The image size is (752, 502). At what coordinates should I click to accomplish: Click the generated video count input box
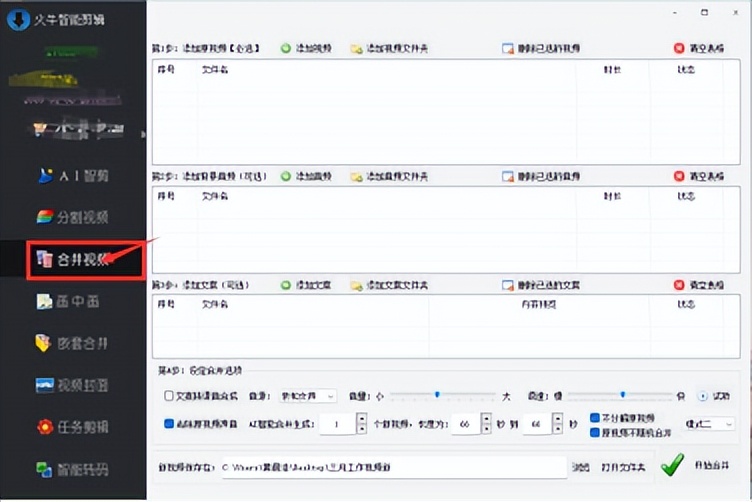pos(338,424)
